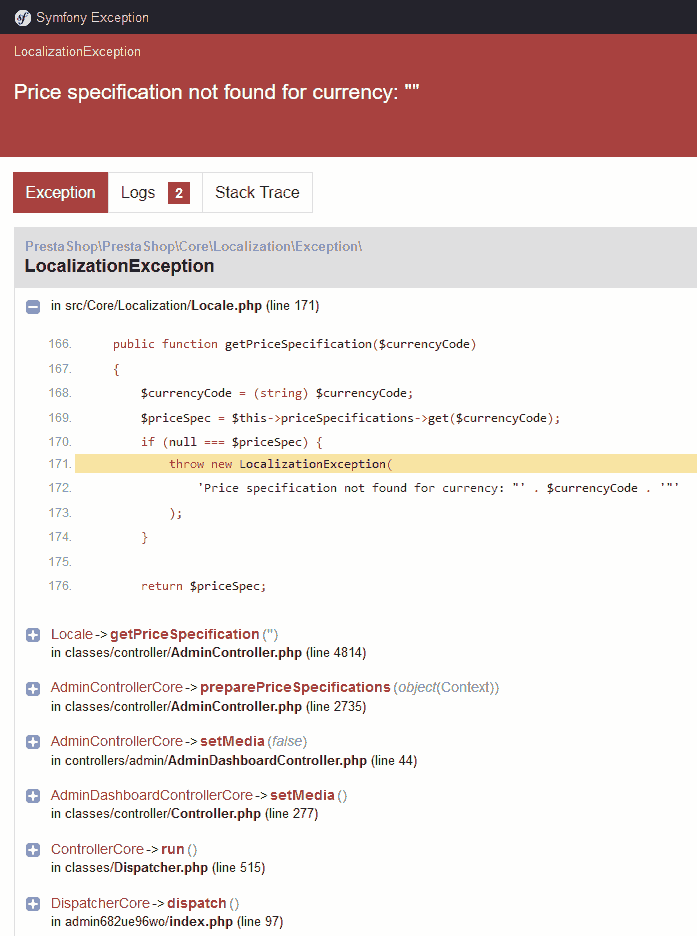Image resolution: width=697 pixels, height=936 pixels.
Task: Click code line 172 error message string
Action: coord(438,488)
